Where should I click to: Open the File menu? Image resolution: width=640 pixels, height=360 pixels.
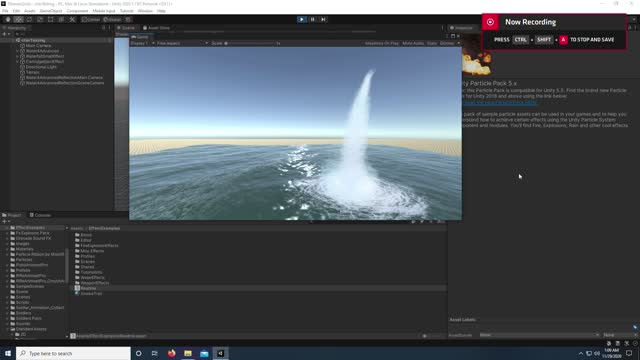click(5, 11)
